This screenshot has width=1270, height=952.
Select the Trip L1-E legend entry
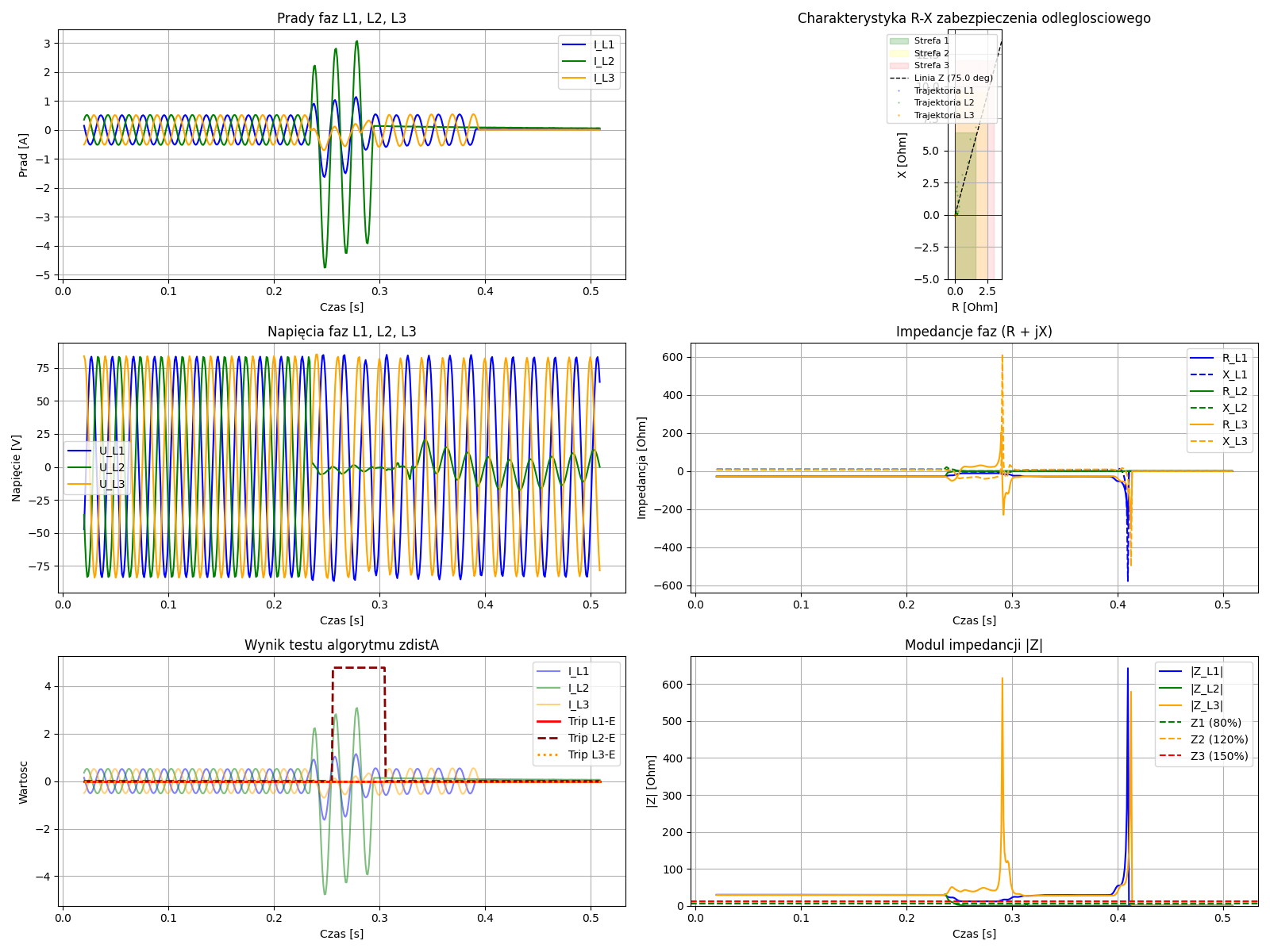pos(591,721)
